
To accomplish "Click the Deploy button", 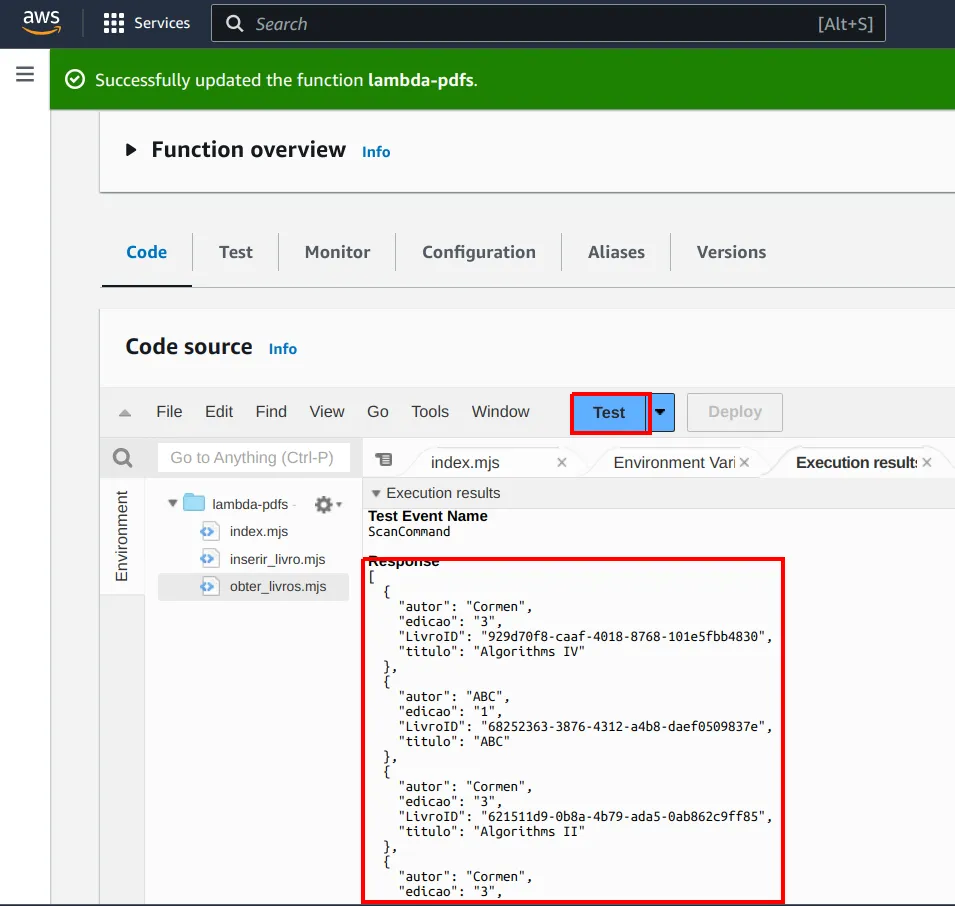I will click(735, 412).
